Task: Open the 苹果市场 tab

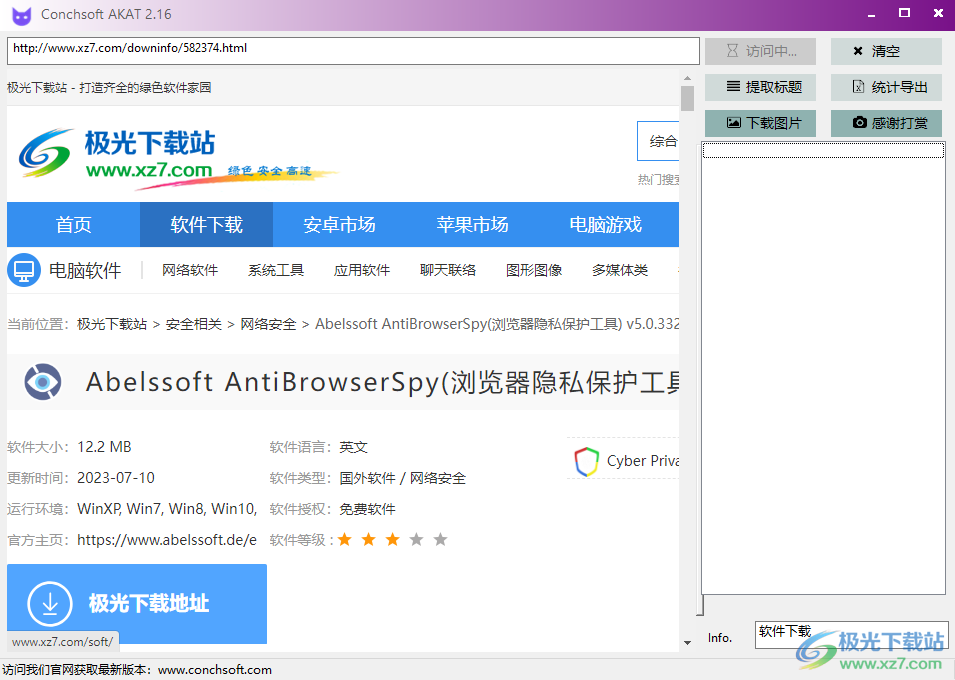Action: tap(473, 225)
